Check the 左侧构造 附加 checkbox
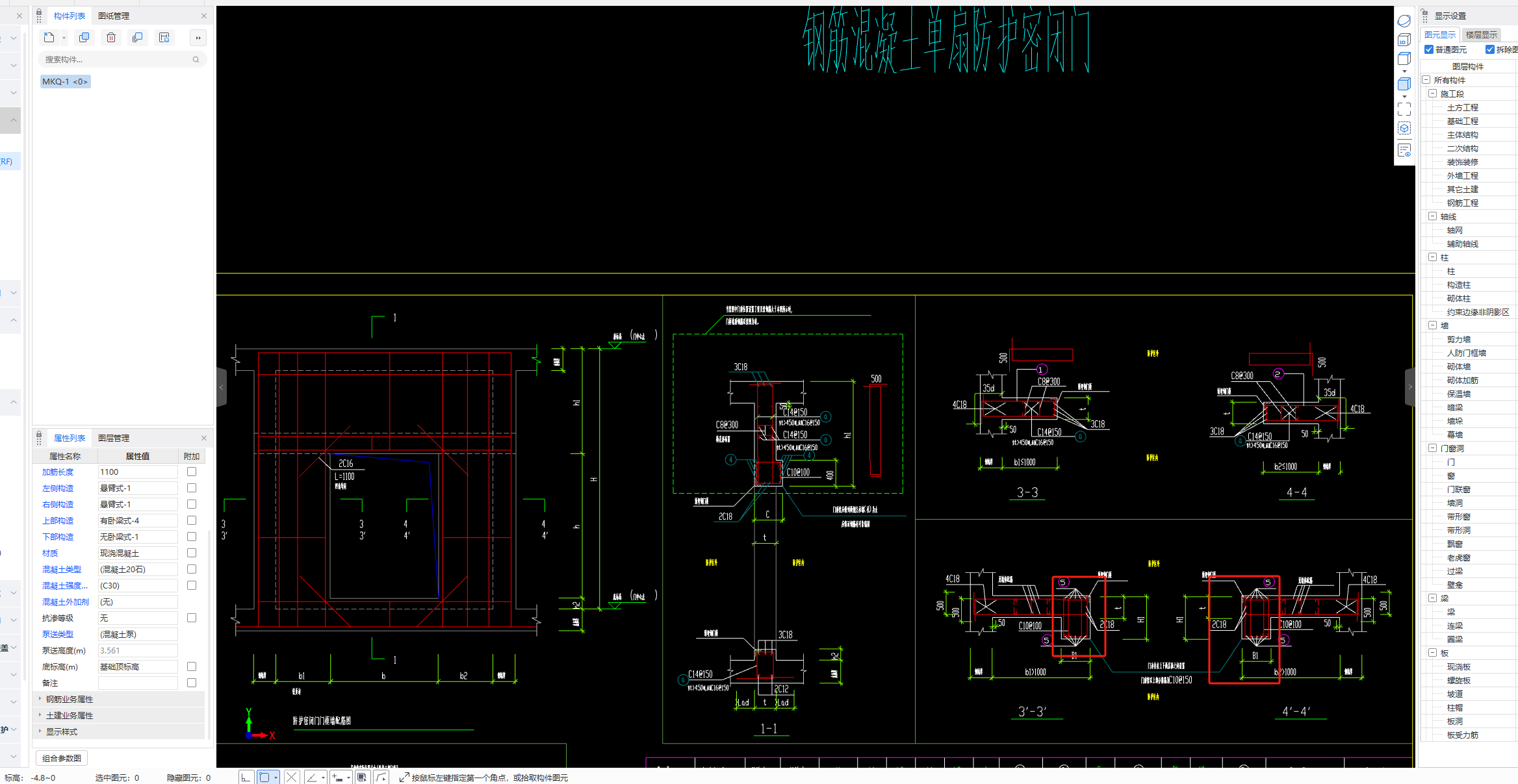1518x784 pixels. click(x=192, y=488)
